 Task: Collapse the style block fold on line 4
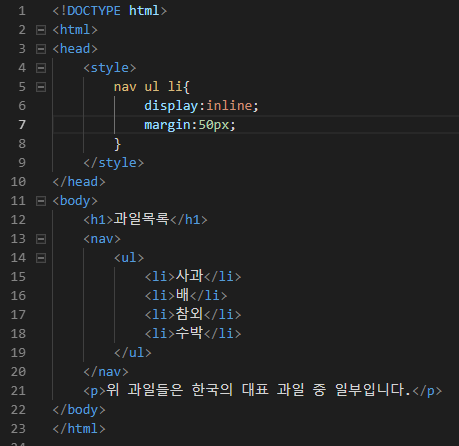click(x=41, y=68)
